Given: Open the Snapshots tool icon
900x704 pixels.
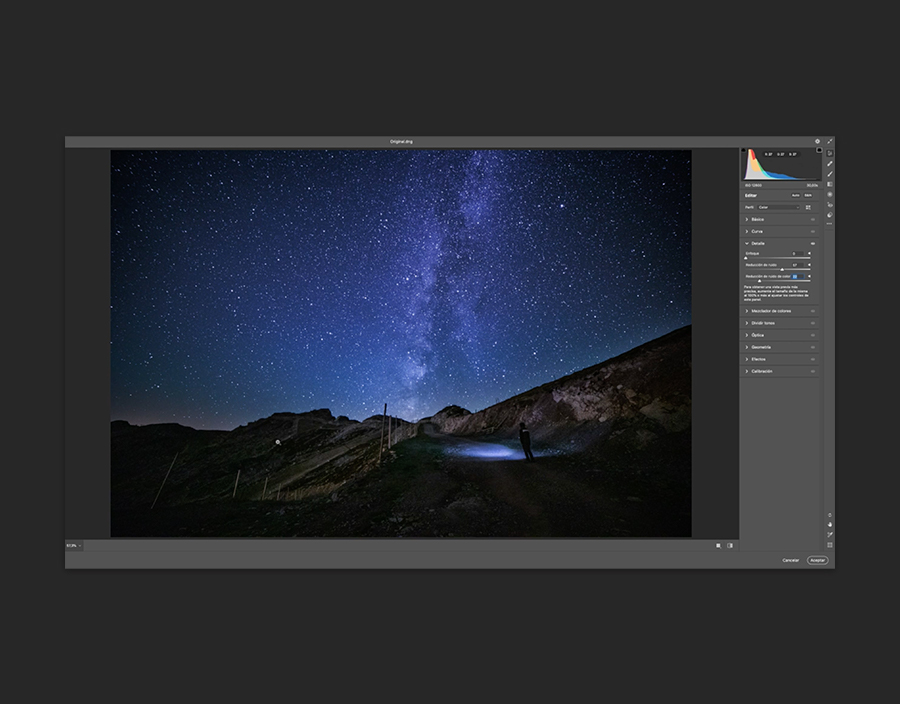Looking at the screenshot, I should point(830,215).
